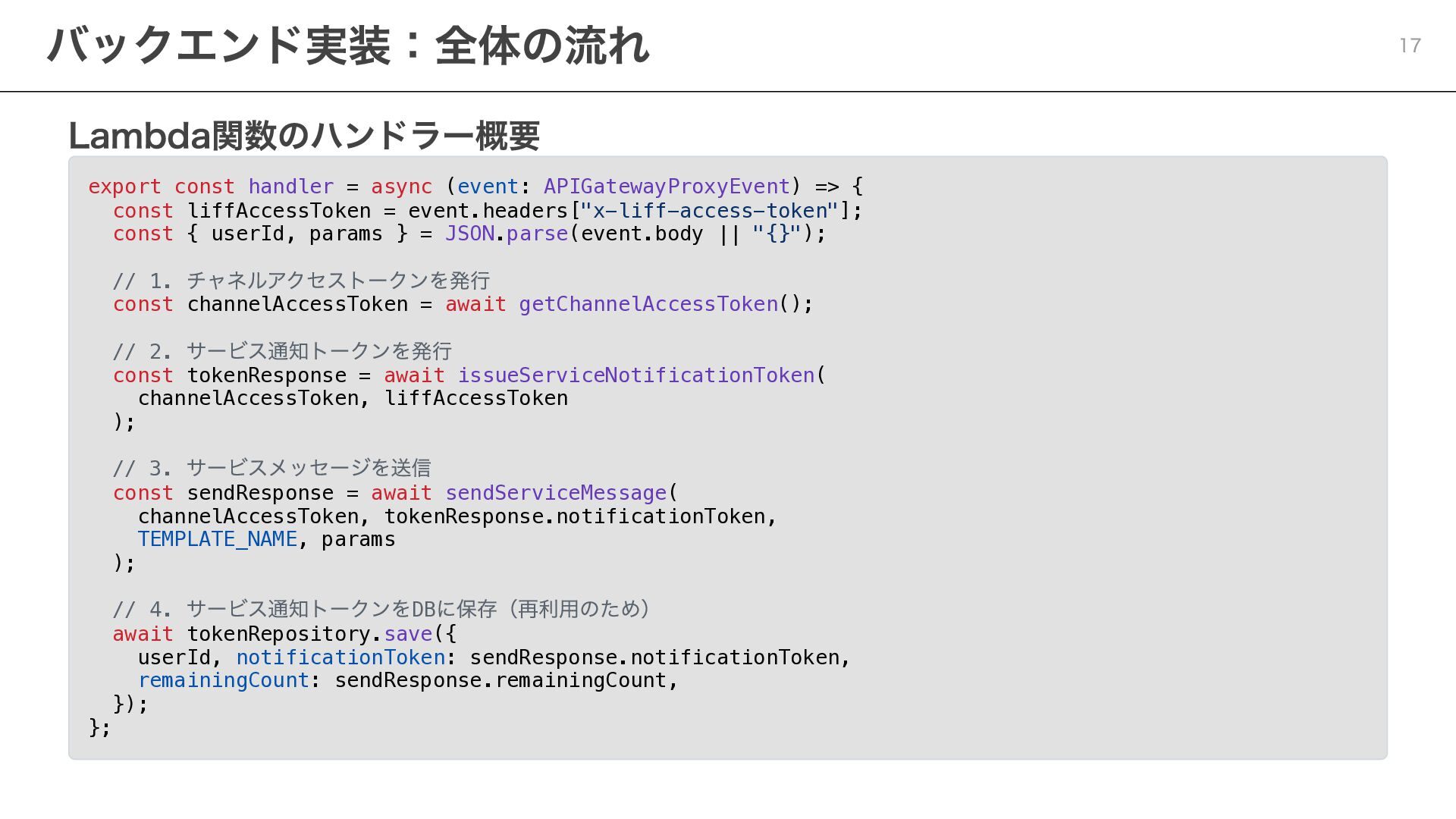Click the remainingCount property key

coord(223,681)
